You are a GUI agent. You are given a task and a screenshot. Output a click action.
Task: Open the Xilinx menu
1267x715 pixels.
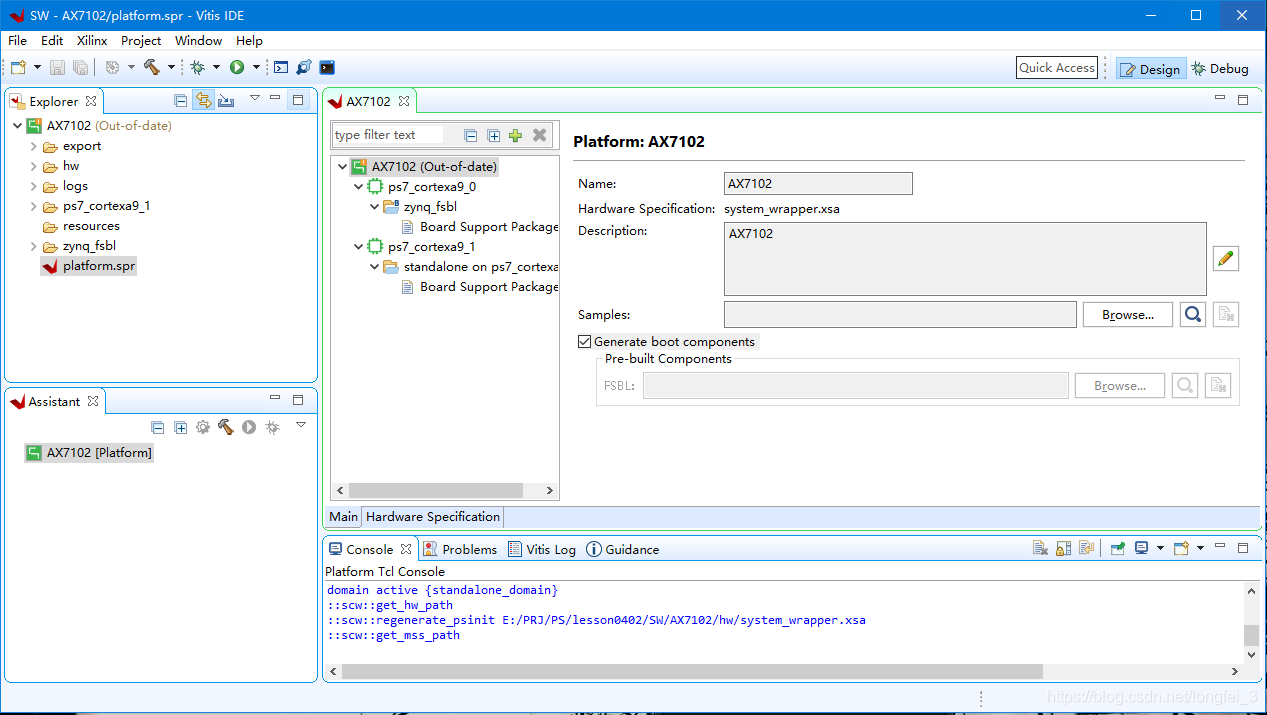[92, 40]
